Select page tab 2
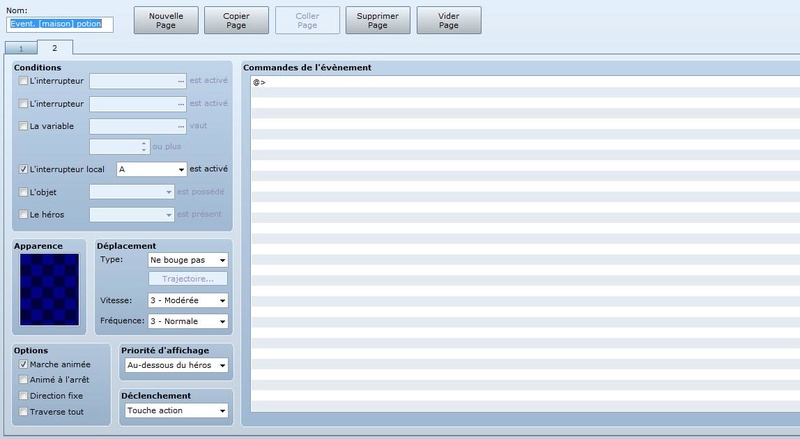This screenshot has height=439, width=800. pyautogui.click(x=55, y=47)
